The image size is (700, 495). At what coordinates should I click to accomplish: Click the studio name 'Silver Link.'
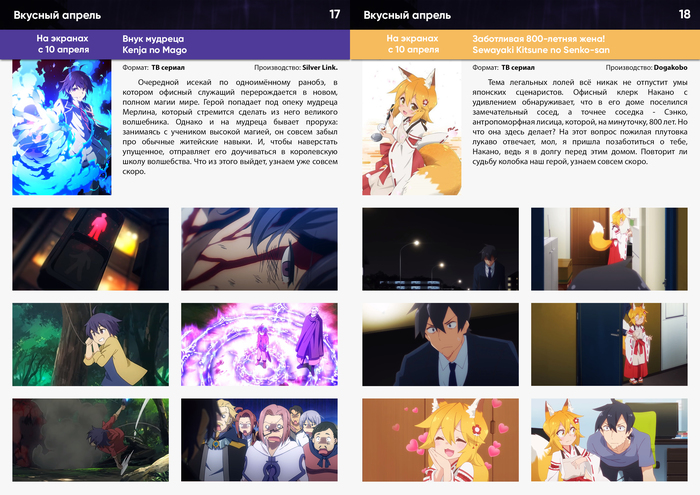(x=320, y=68)
